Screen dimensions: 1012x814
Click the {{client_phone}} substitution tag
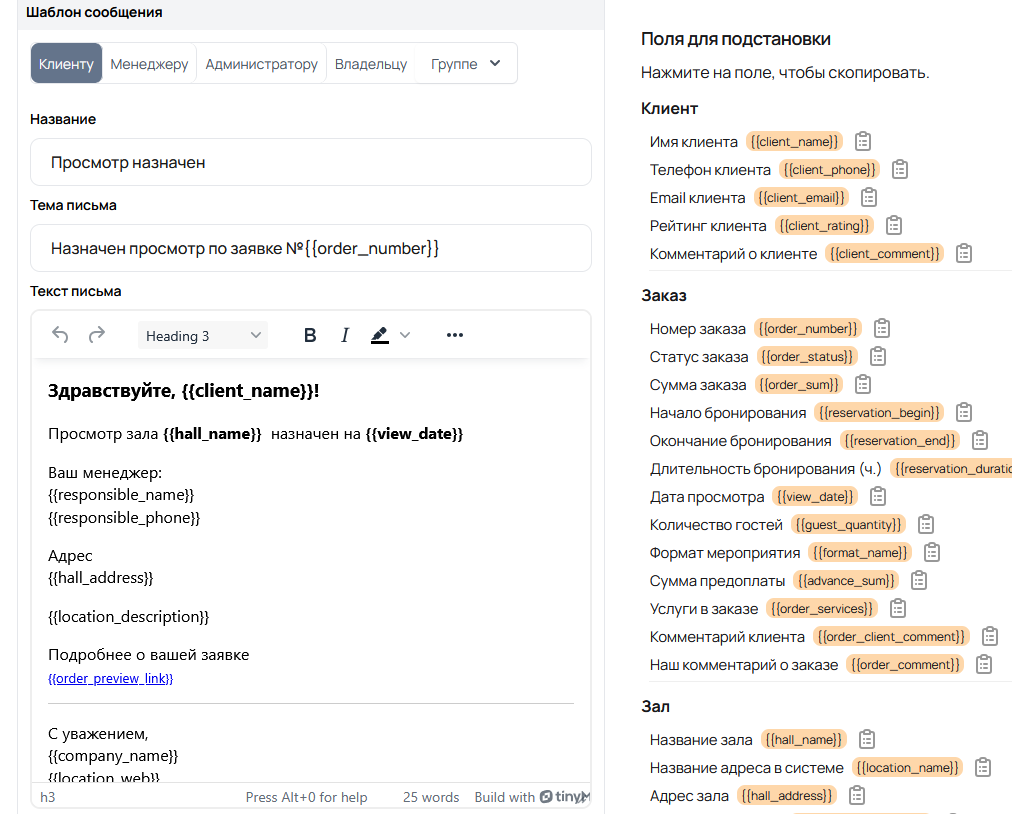tap(829, 170)
